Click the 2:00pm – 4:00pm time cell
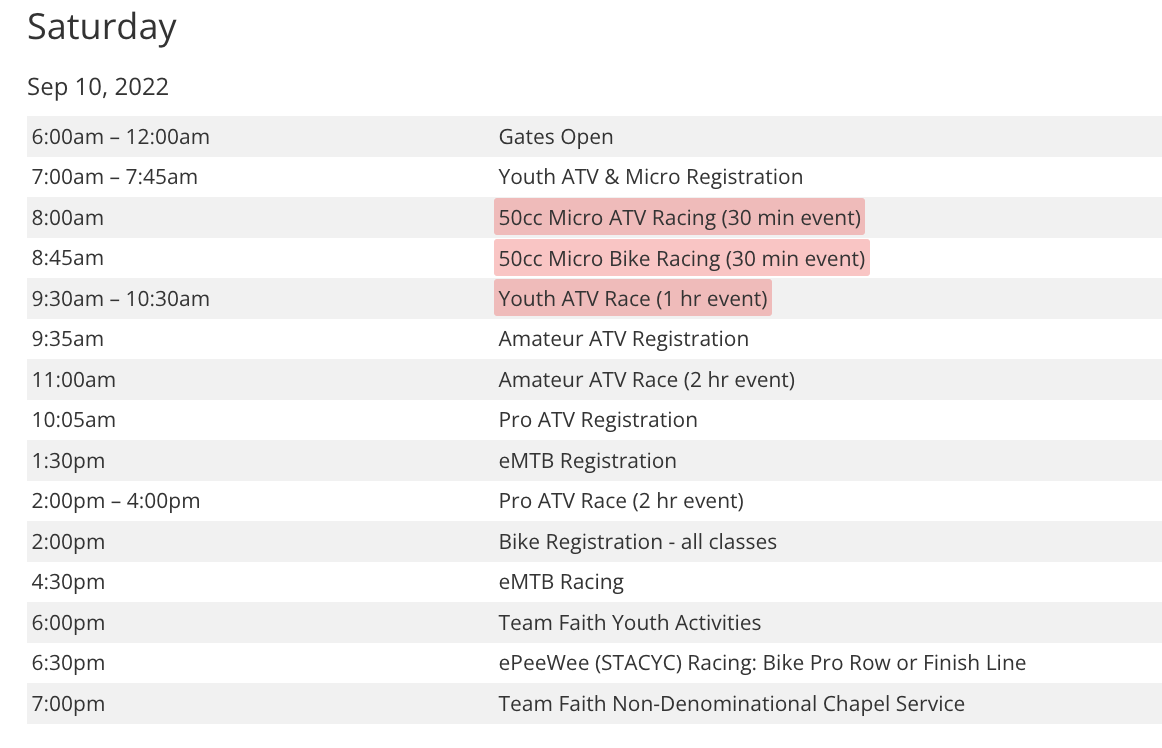Image resolution: width=1162 pixels, height=748 pixels. point(115,501)
